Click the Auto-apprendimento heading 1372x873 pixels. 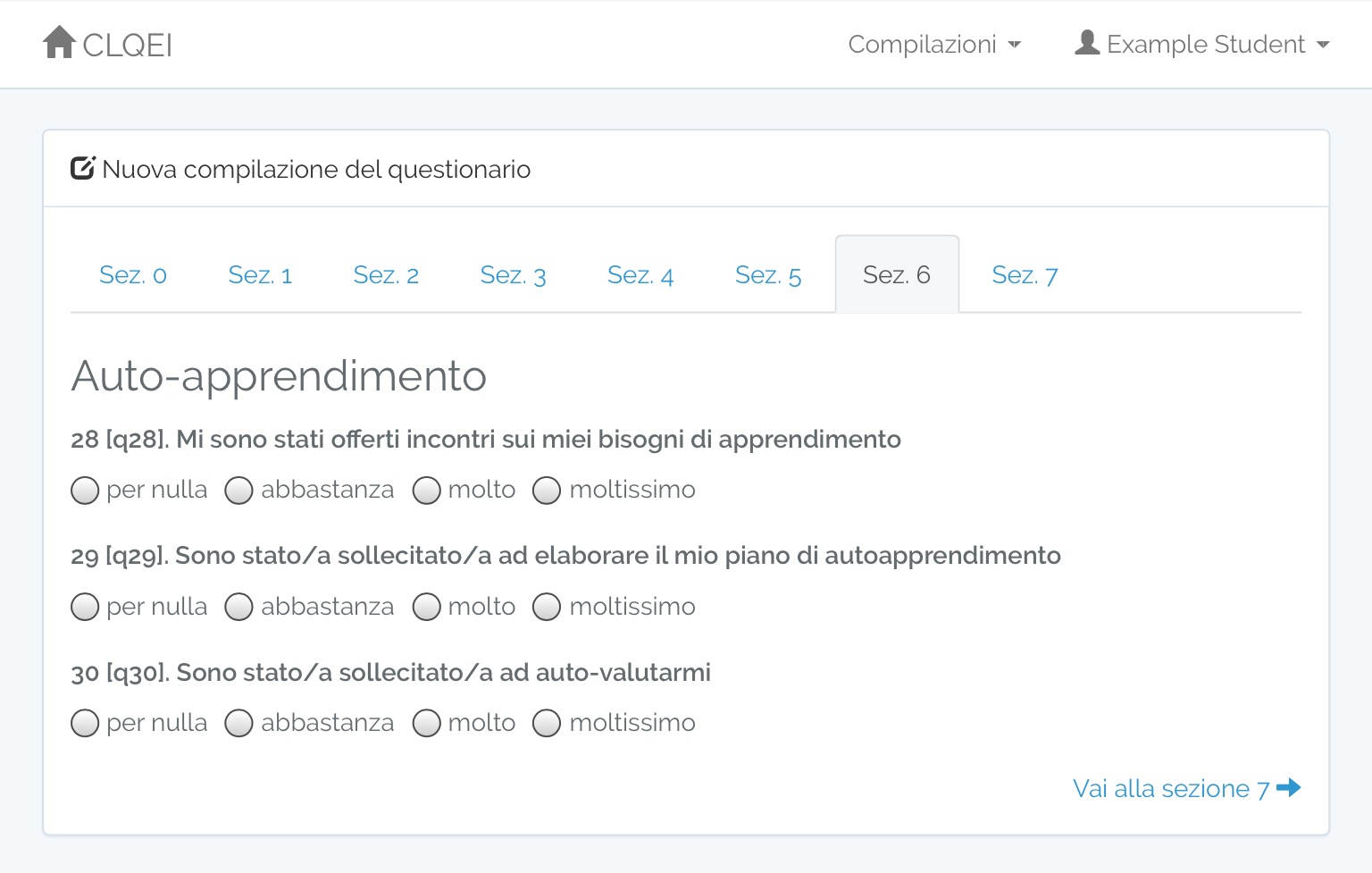click(x=279, y=376)
